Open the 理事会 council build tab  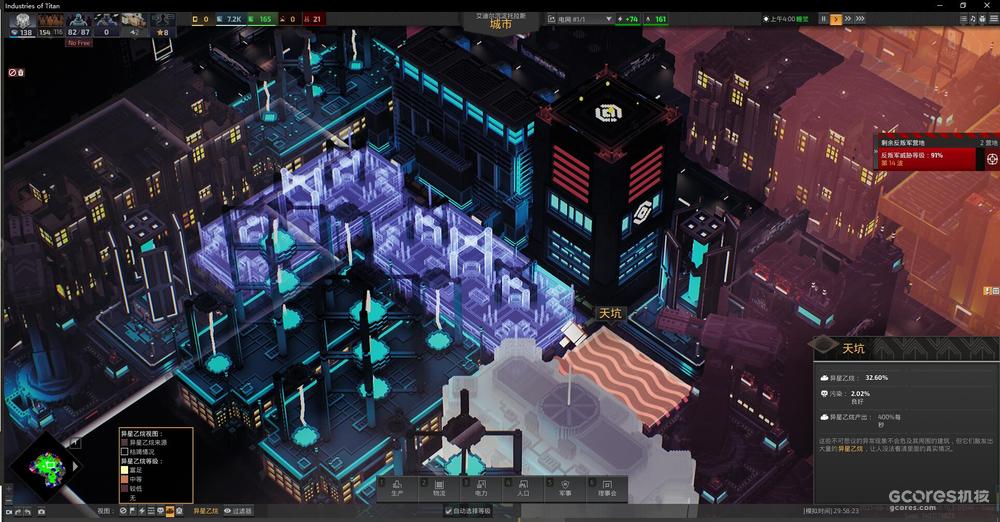point(607,488)
